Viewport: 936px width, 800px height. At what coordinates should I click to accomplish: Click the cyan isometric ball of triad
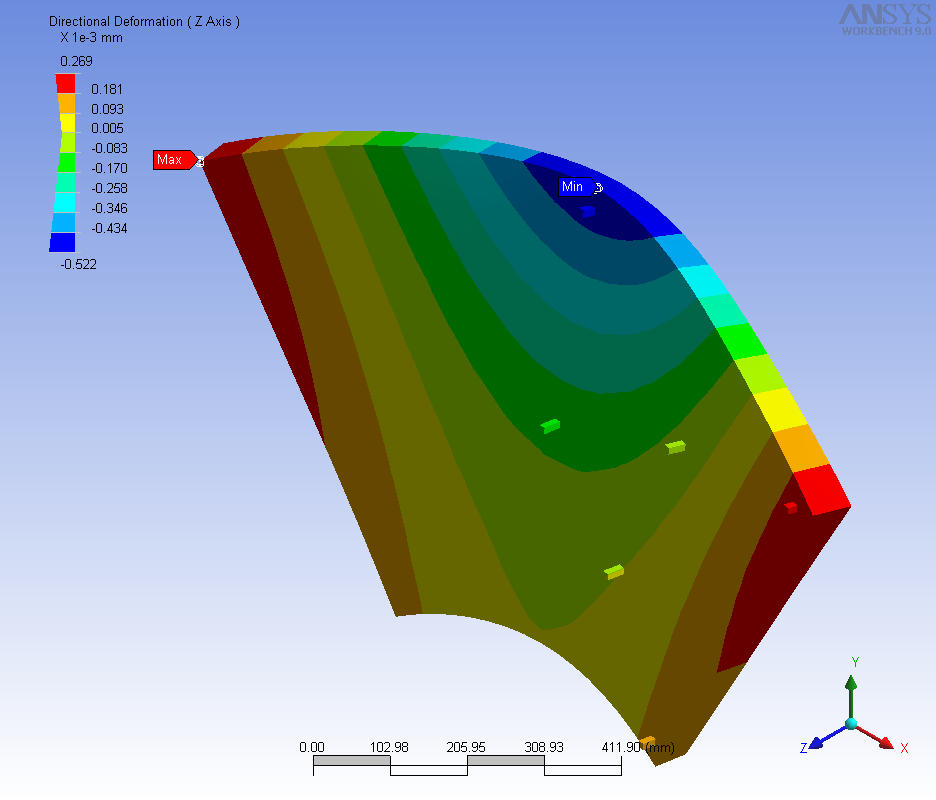(x=851, y=724)
